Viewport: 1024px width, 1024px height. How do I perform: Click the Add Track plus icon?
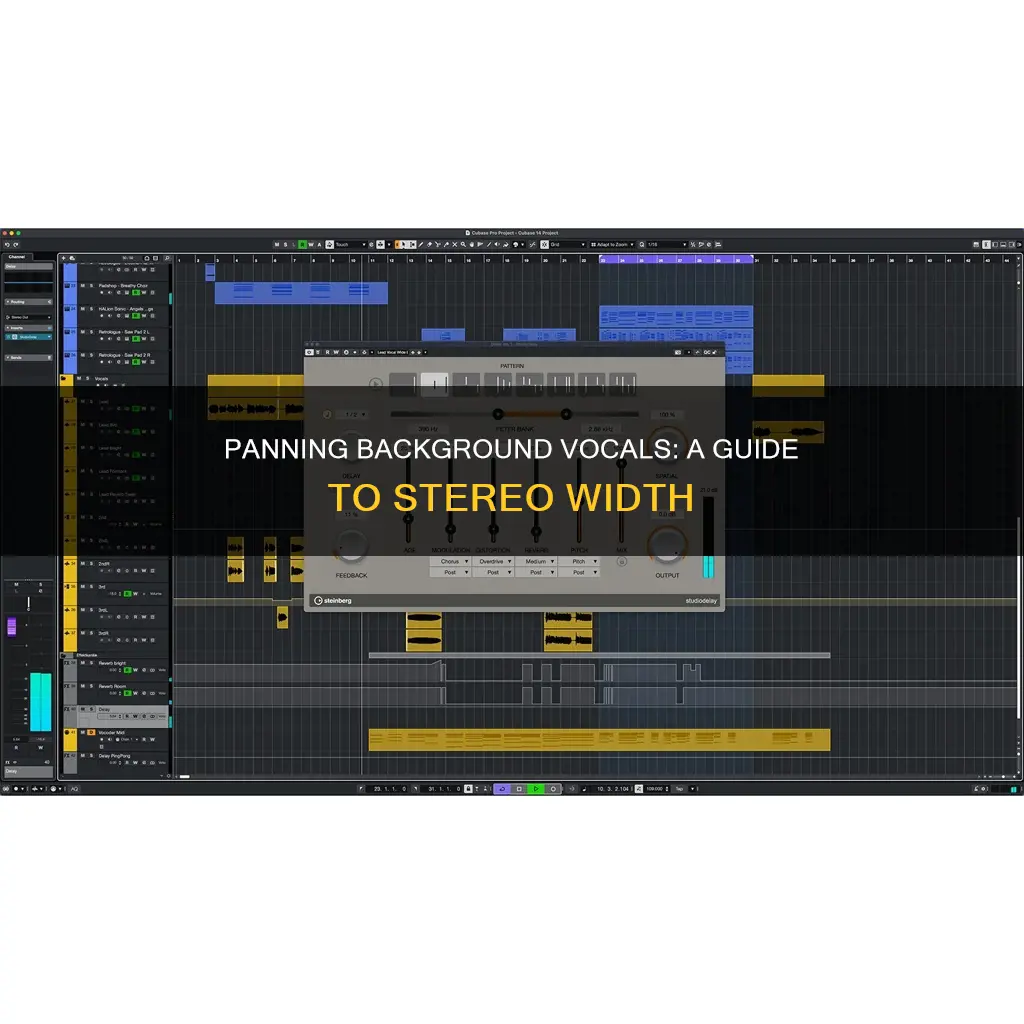pos(63,259)
